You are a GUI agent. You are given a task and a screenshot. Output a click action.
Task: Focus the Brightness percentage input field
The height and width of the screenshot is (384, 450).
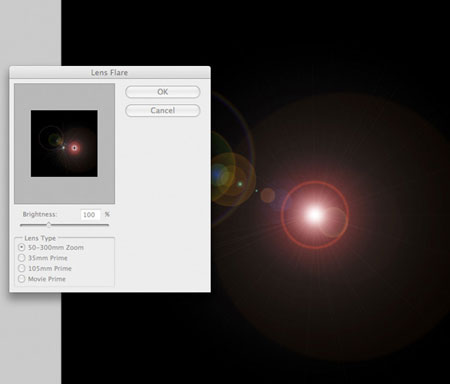90,215
